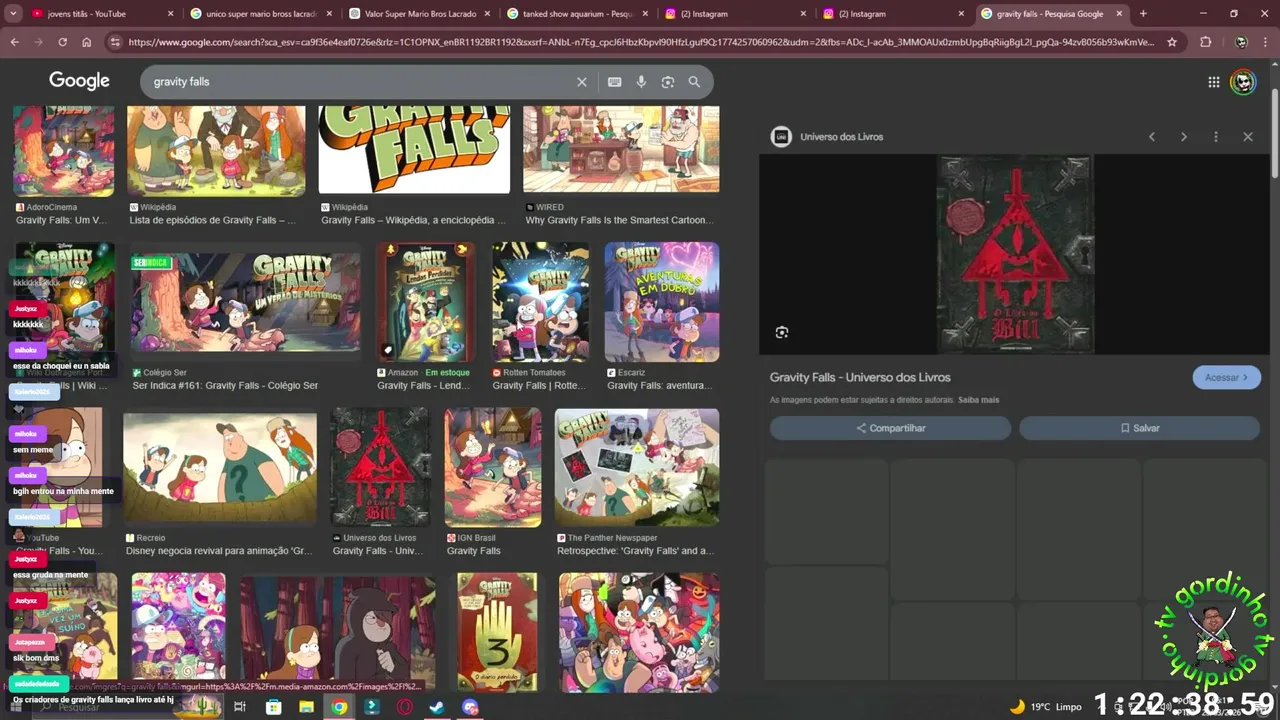Open Microsoft Store from the taskbar

click(274, 707)
